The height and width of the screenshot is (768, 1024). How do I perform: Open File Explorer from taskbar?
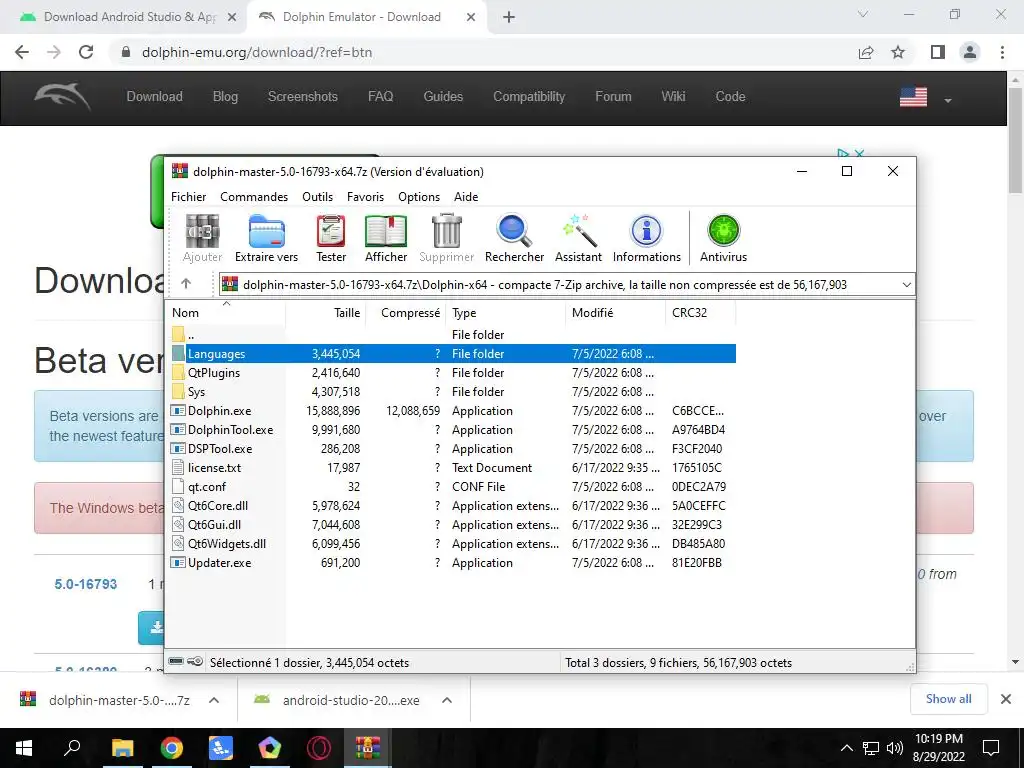coord(122,748)
